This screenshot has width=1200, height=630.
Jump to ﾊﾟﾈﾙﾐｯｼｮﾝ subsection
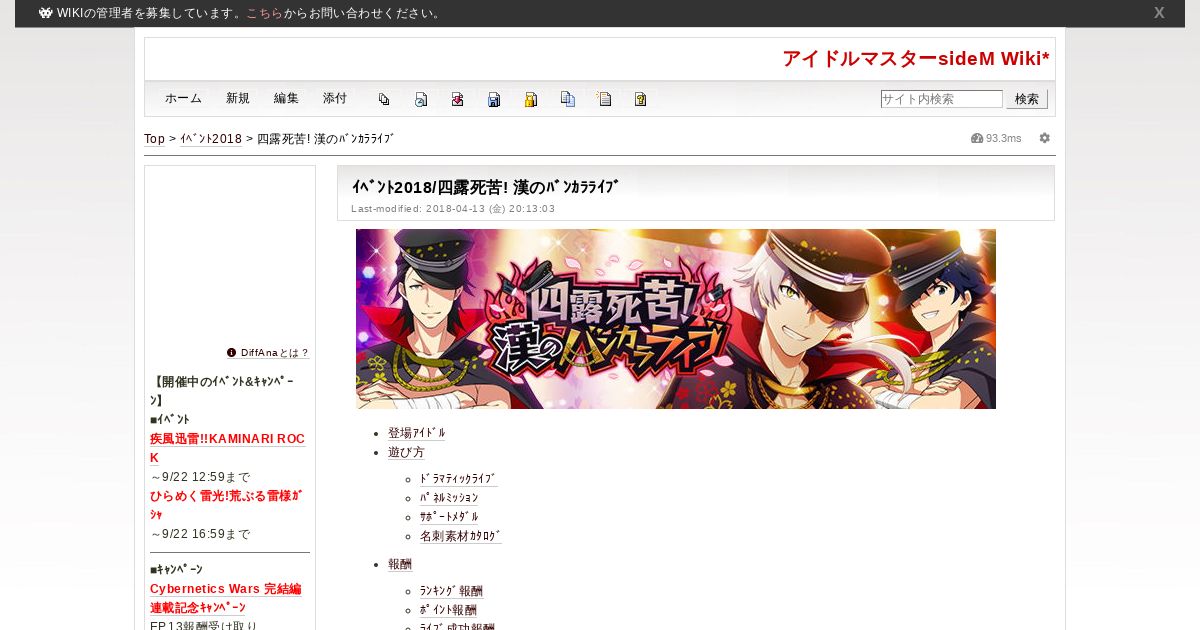point(449,498)
